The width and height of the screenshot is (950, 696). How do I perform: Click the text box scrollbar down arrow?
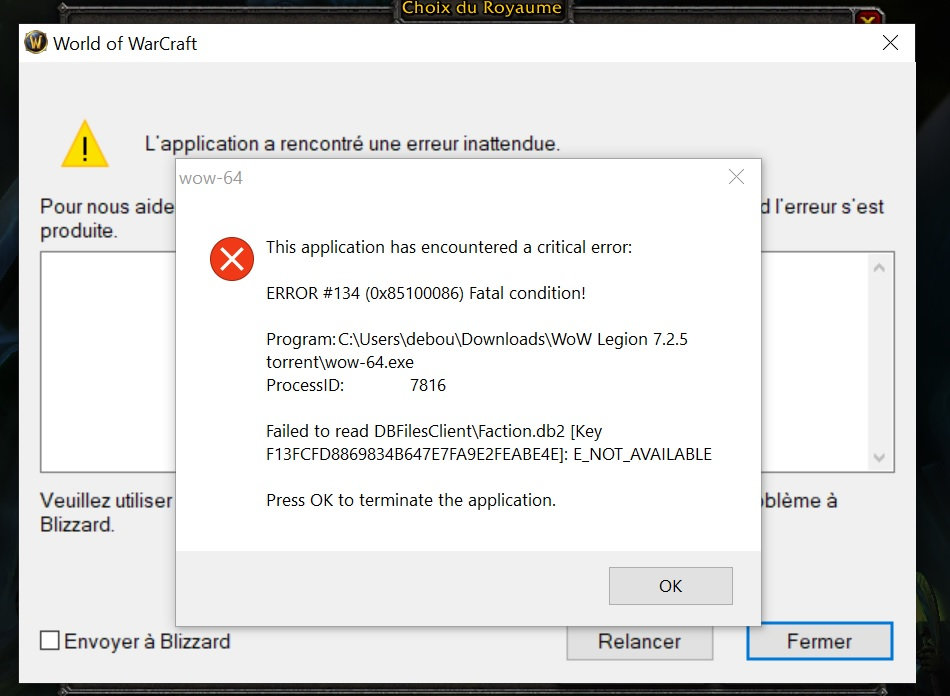pos(879,457)
